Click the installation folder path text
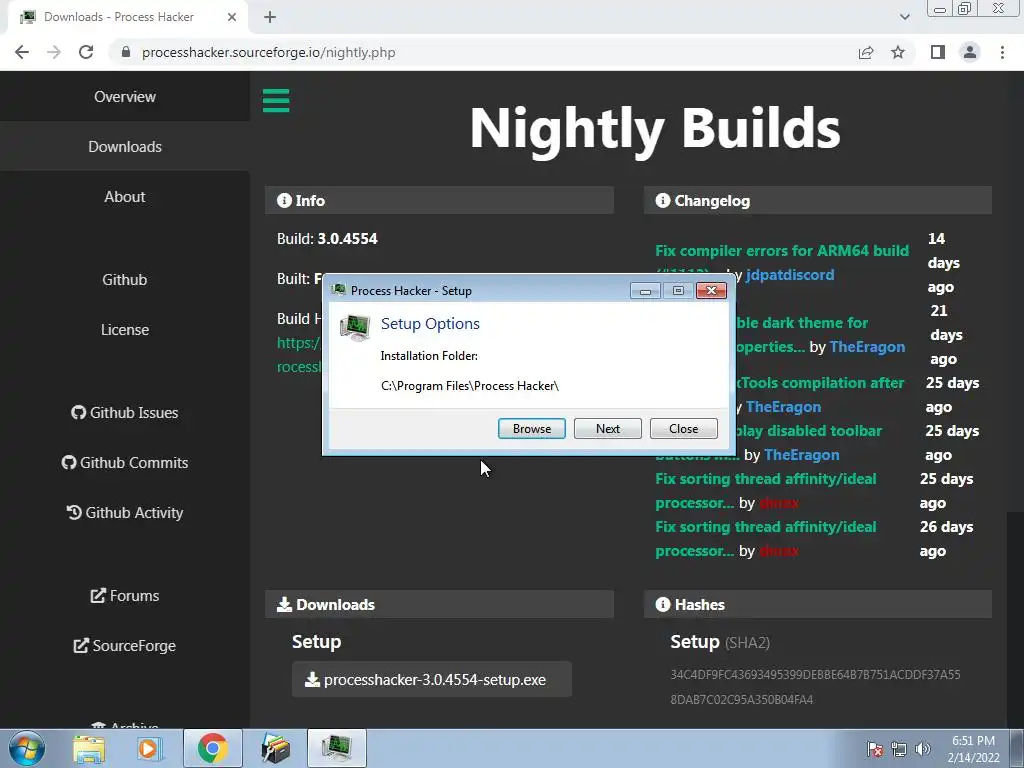Image resolution: width=1024 pixels, height=768 pixels. click(x=470, y=386)
